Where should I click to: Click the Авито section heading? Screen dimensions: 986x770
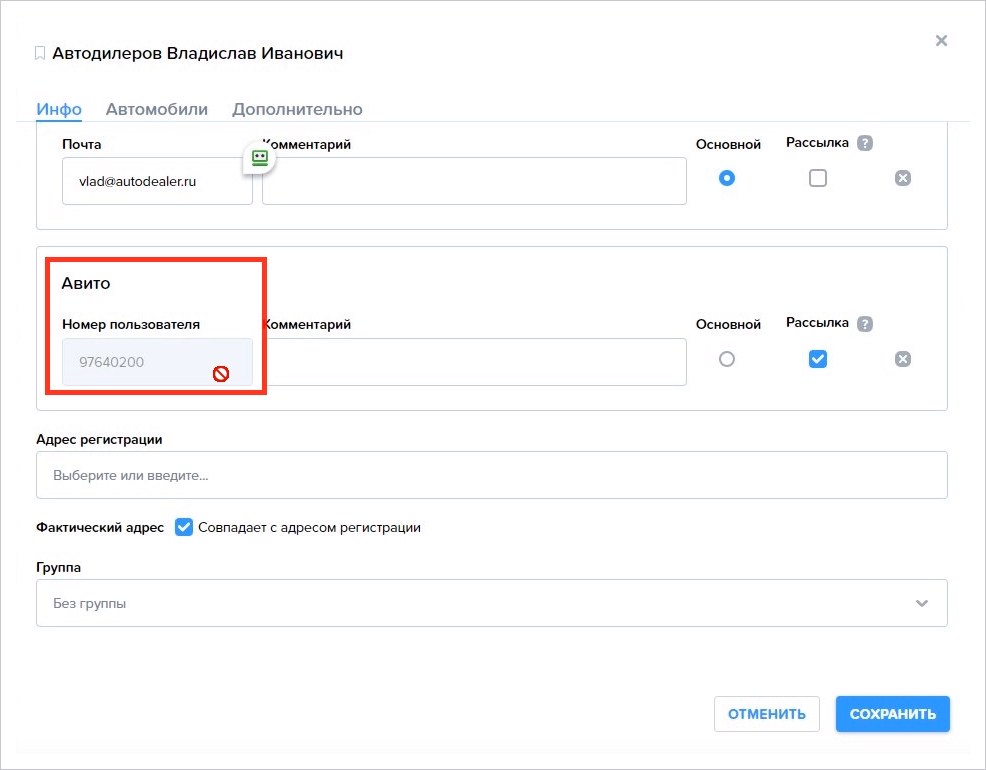click(x=86, y=283)
